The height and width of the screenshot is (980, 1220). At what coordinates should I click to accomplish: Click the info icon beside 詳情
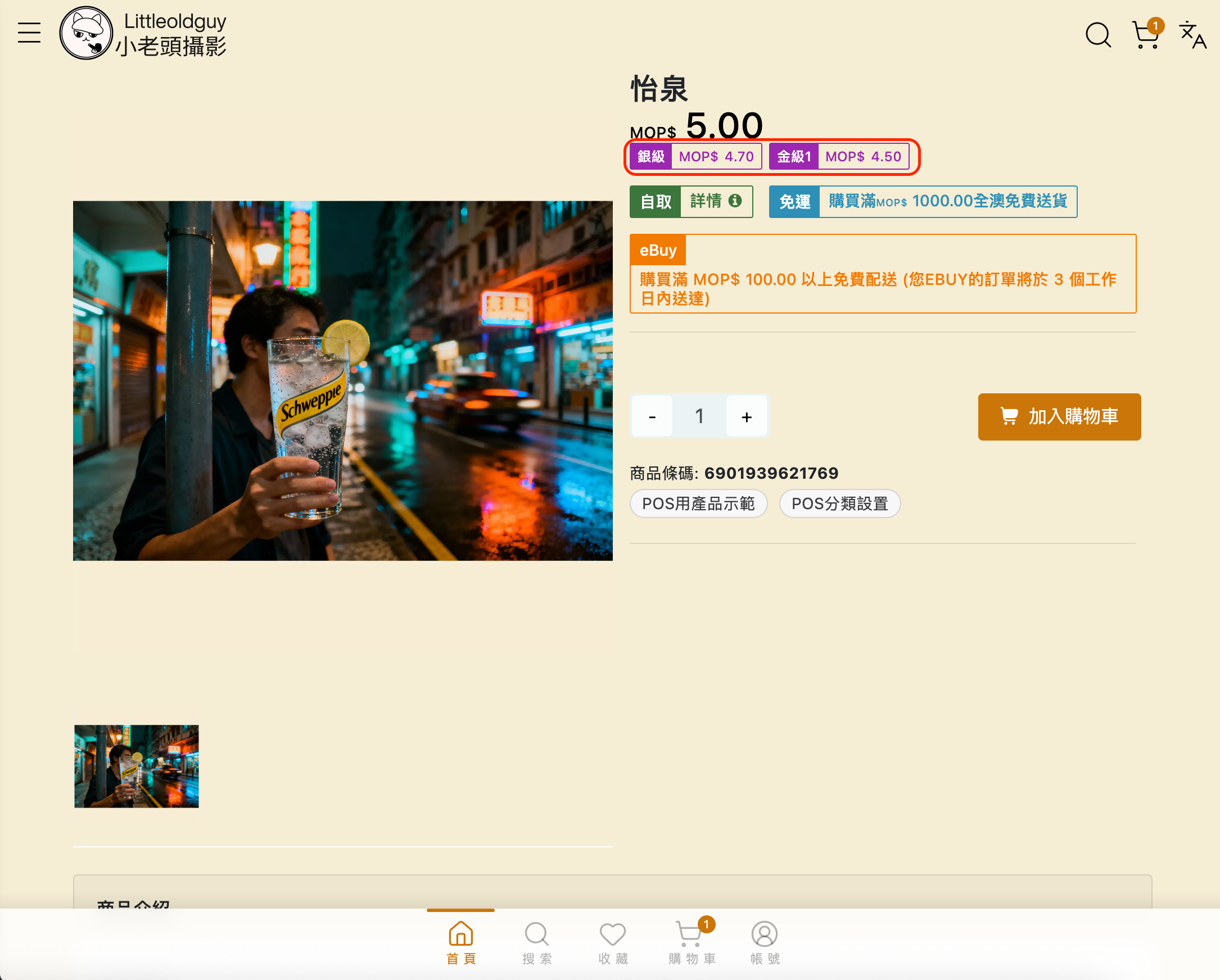(734, 201)
